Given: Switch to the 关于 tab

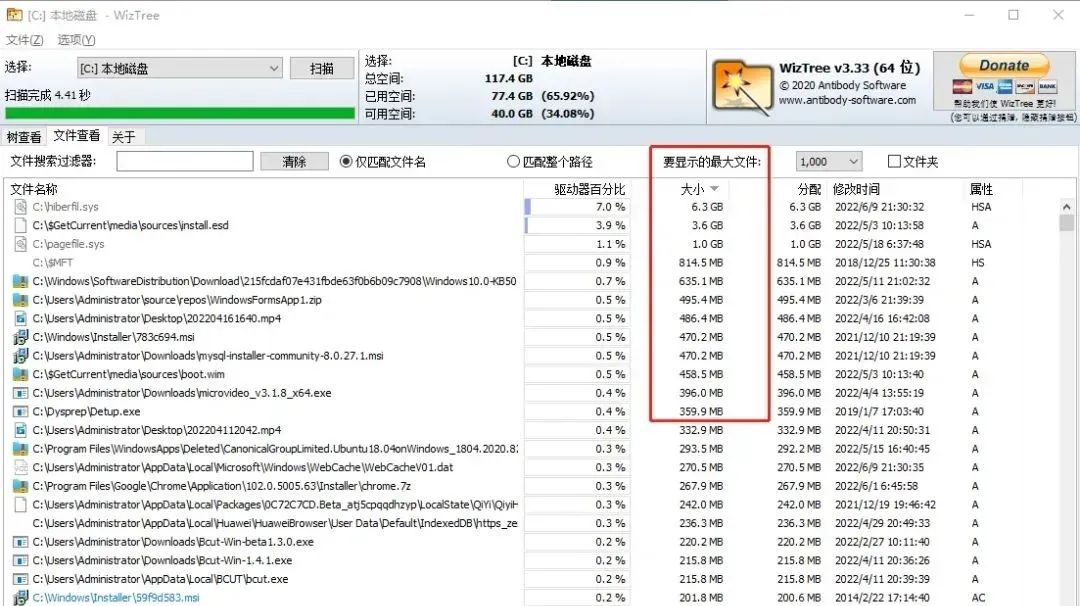Looking at the screenshot, I should pyautogui.click(x=123, y=137).
